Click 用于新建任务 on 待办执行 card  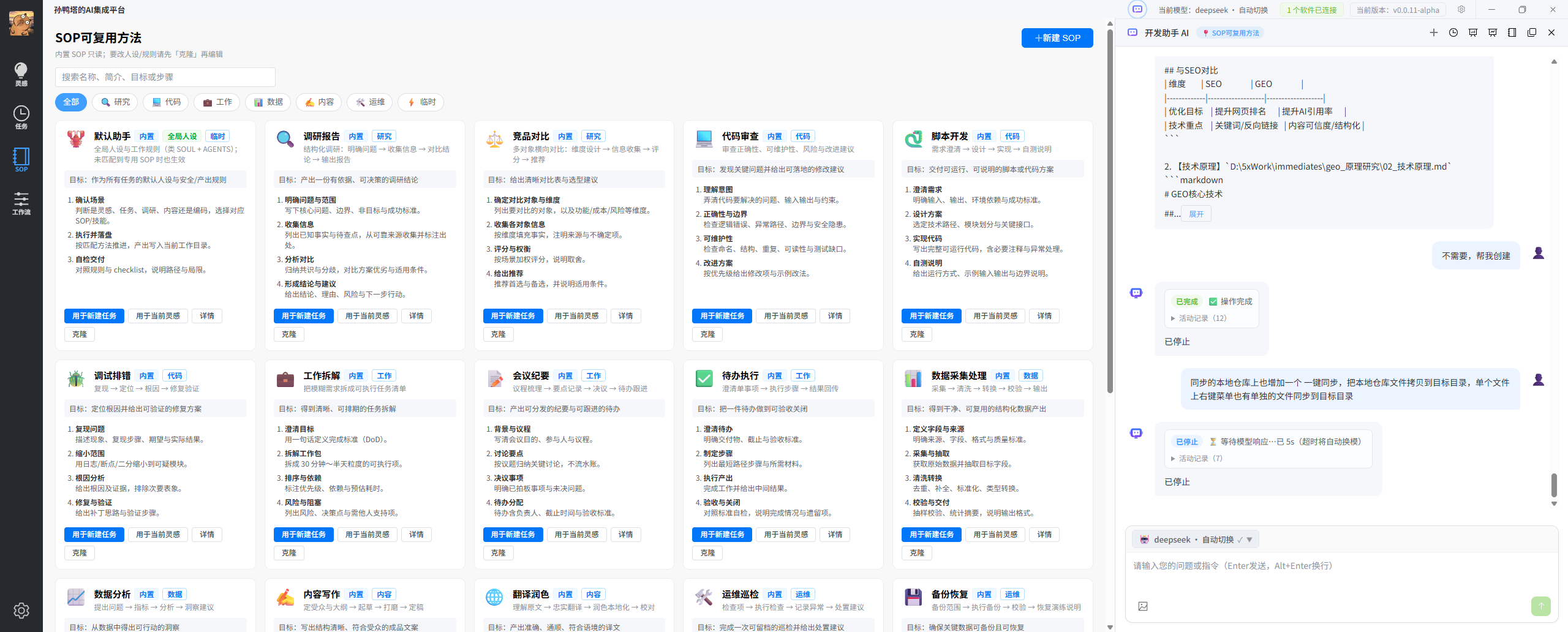722,535
